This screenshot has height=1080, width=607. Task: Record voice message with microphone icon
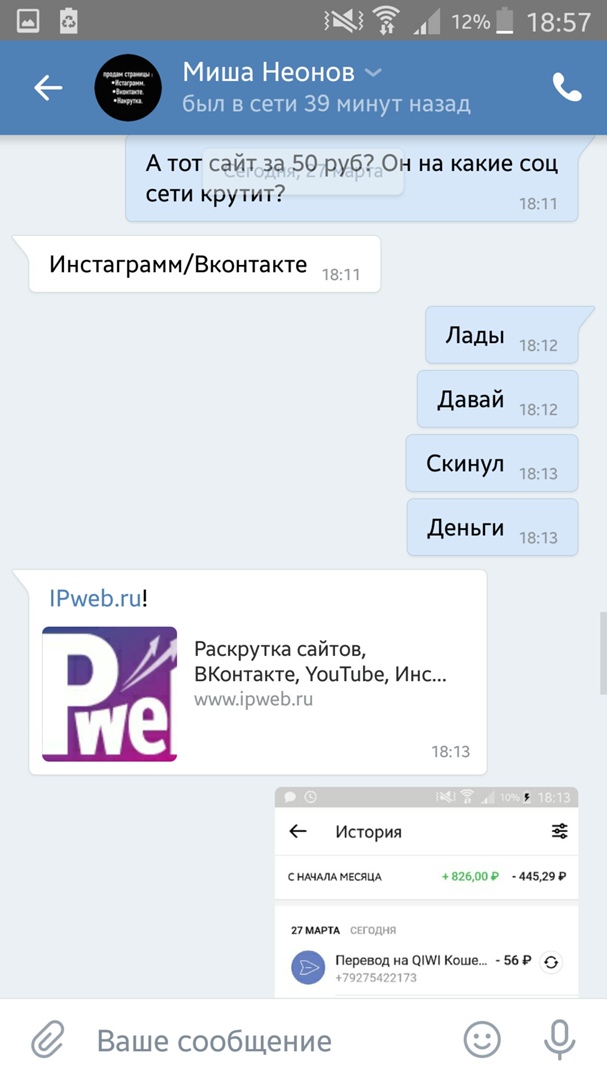559,1039
